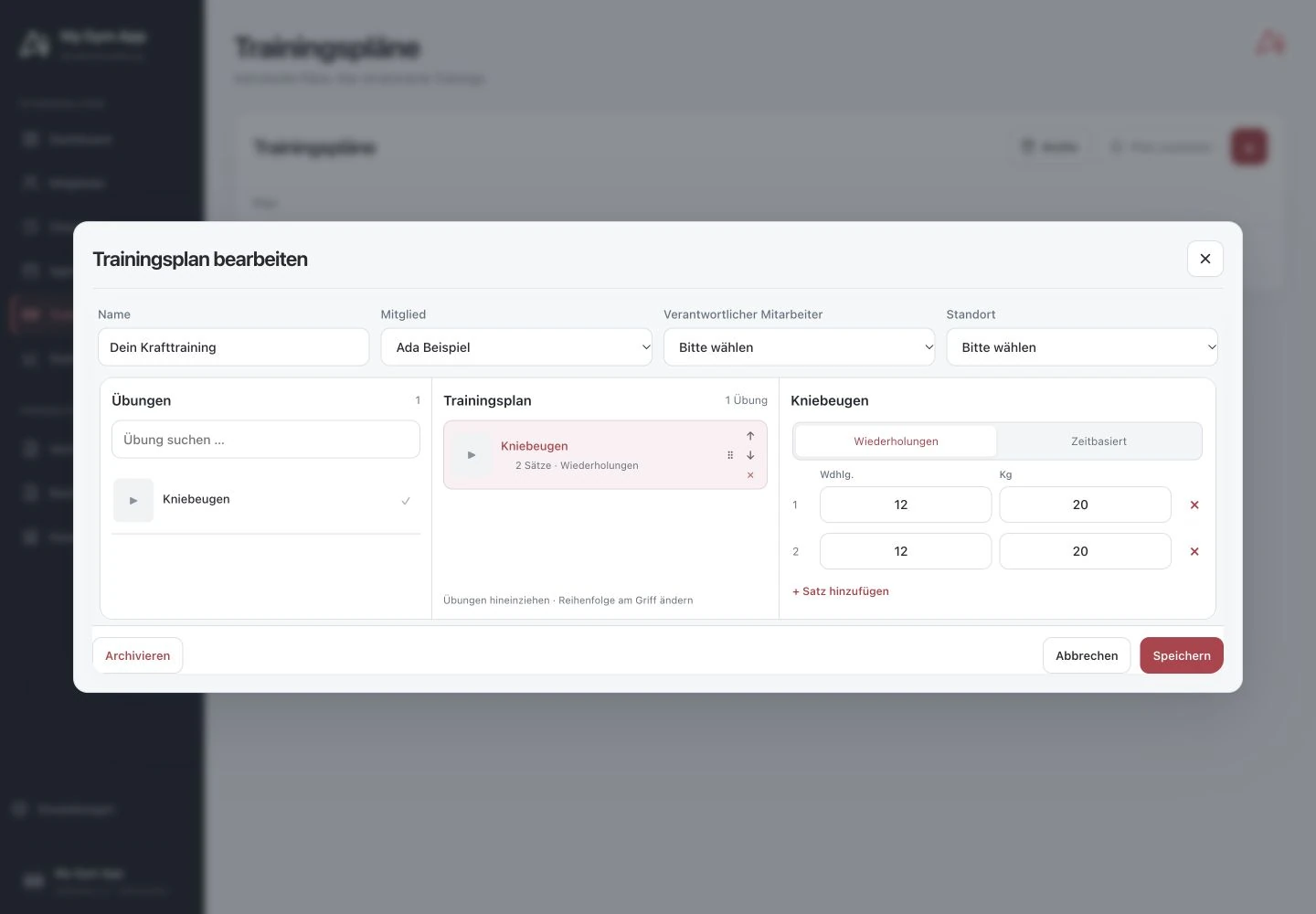Switch to the Wiederholungen tab
Image resolution: width=1316 pixels, height=914 pixels.
[x=896, y=441]
